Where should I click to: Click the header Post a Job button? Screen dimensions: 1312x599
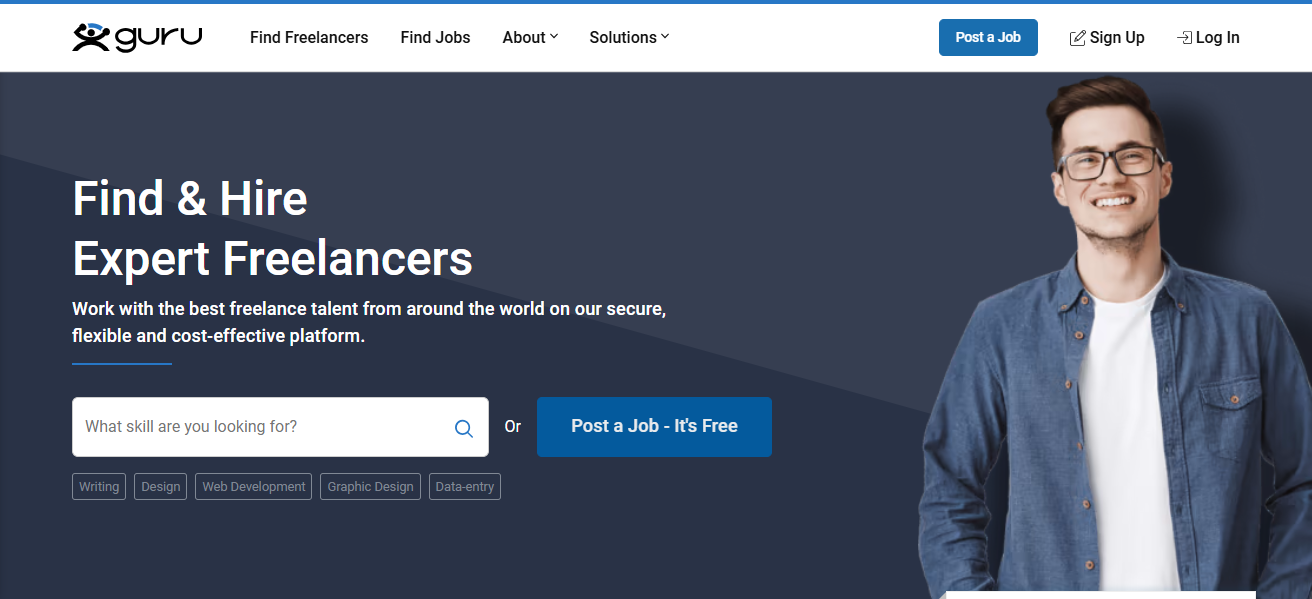pos(988,37)
